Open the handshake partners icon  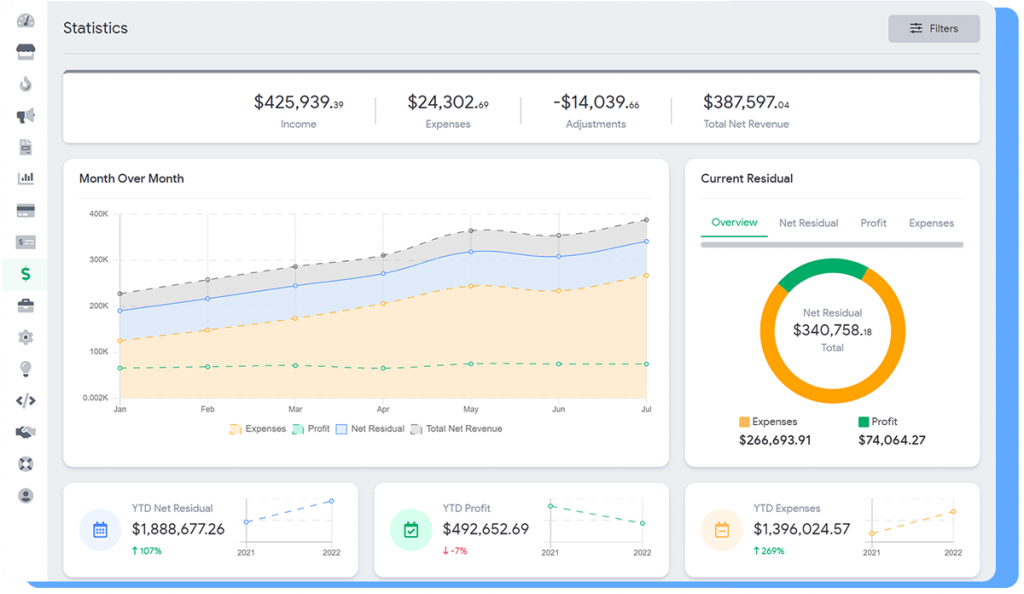point(26,432)
